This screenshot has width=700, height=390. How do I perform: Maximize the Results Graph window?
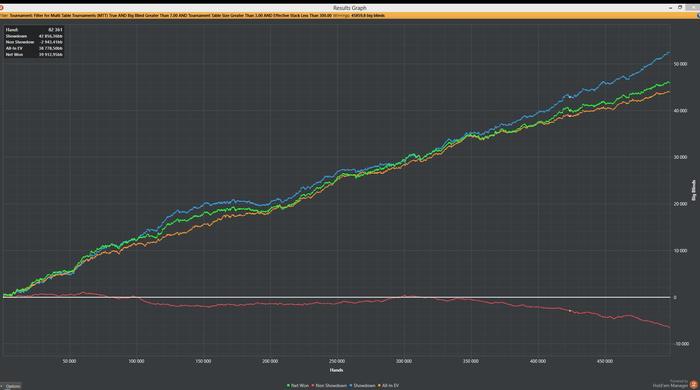coord(680,8)
